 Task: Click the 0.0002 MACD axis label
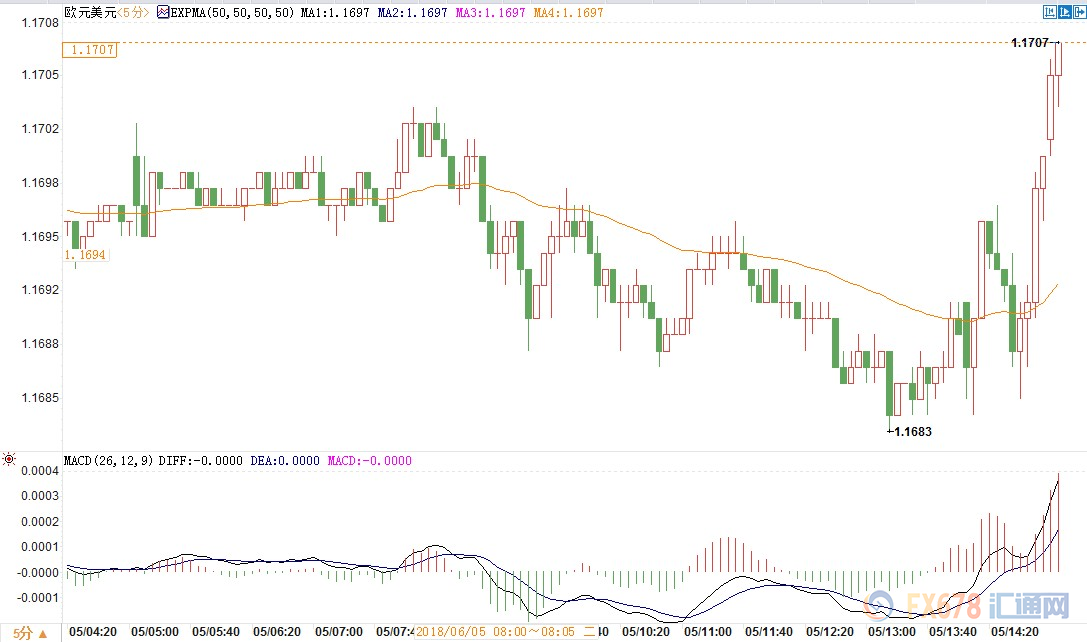point(40,521)
